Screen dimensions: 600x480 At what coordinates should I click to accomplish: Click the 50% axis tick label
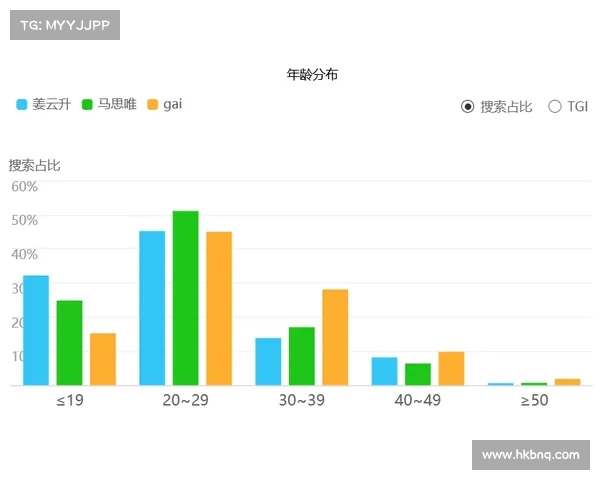pyautogui.click(x=24, y=220)
